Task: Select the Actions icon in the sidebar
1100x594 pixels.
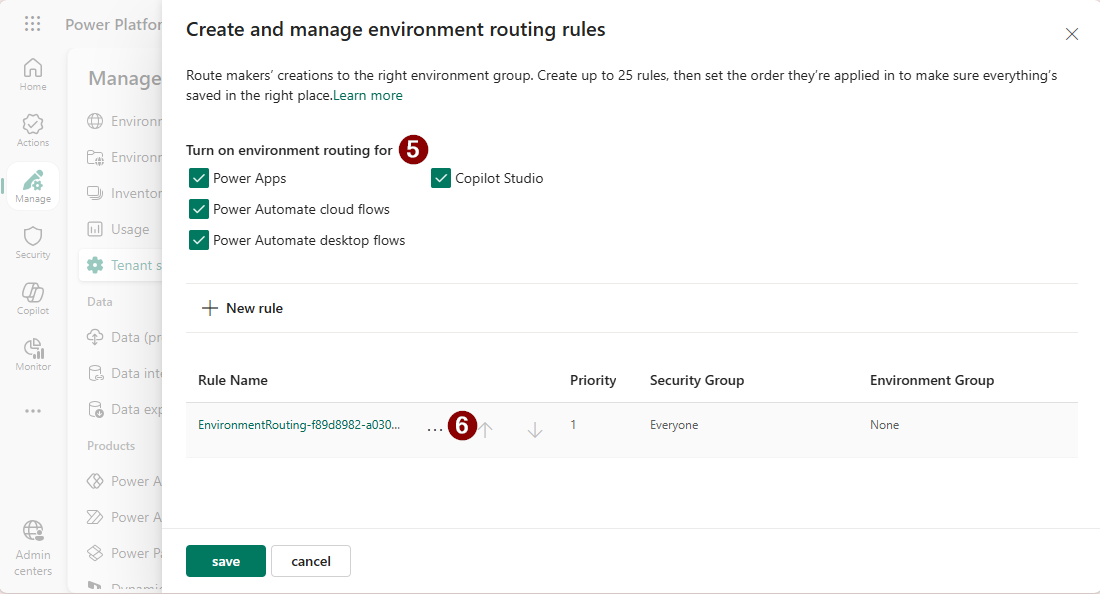Action: [32, 128]
